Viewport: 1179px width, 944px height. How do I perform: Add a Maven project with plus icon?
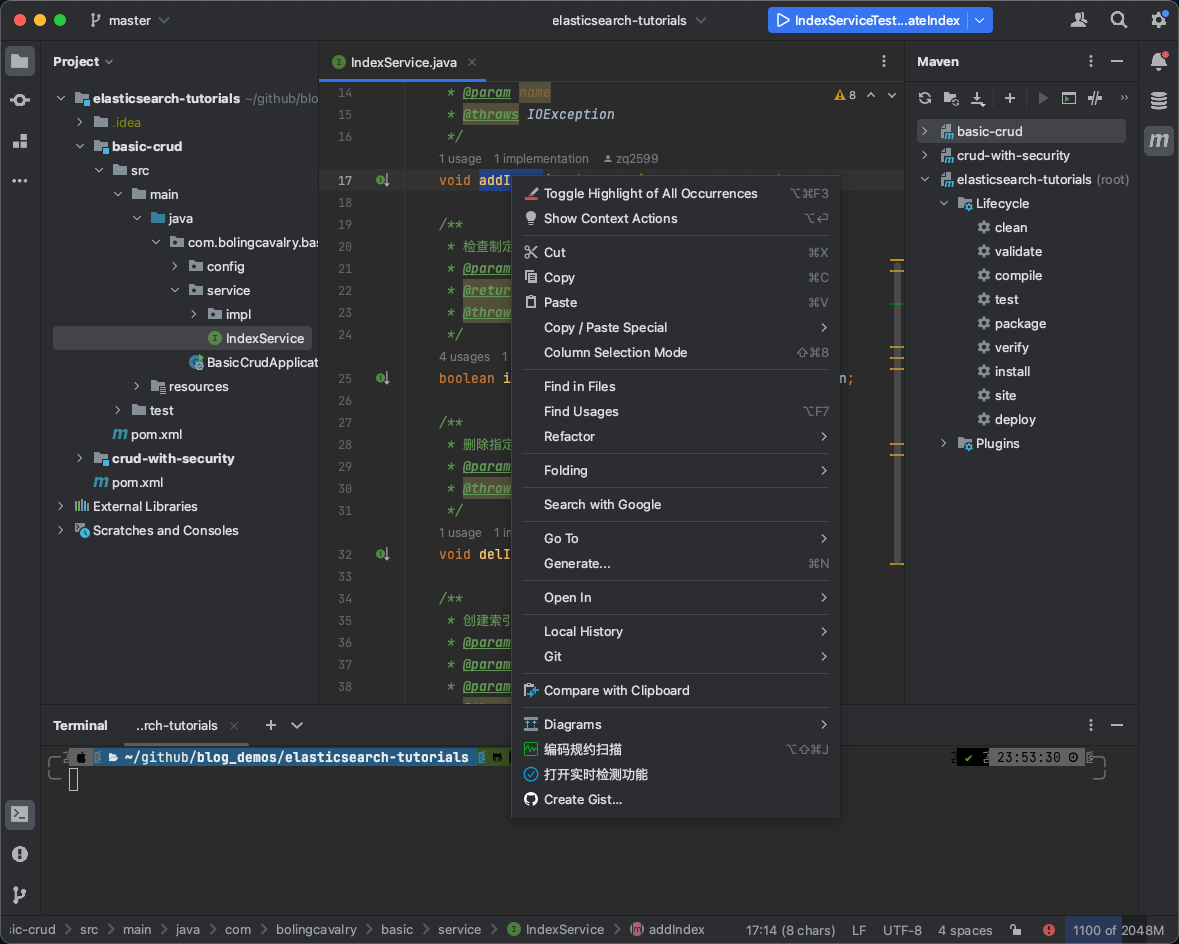(x=1010, y=98)
